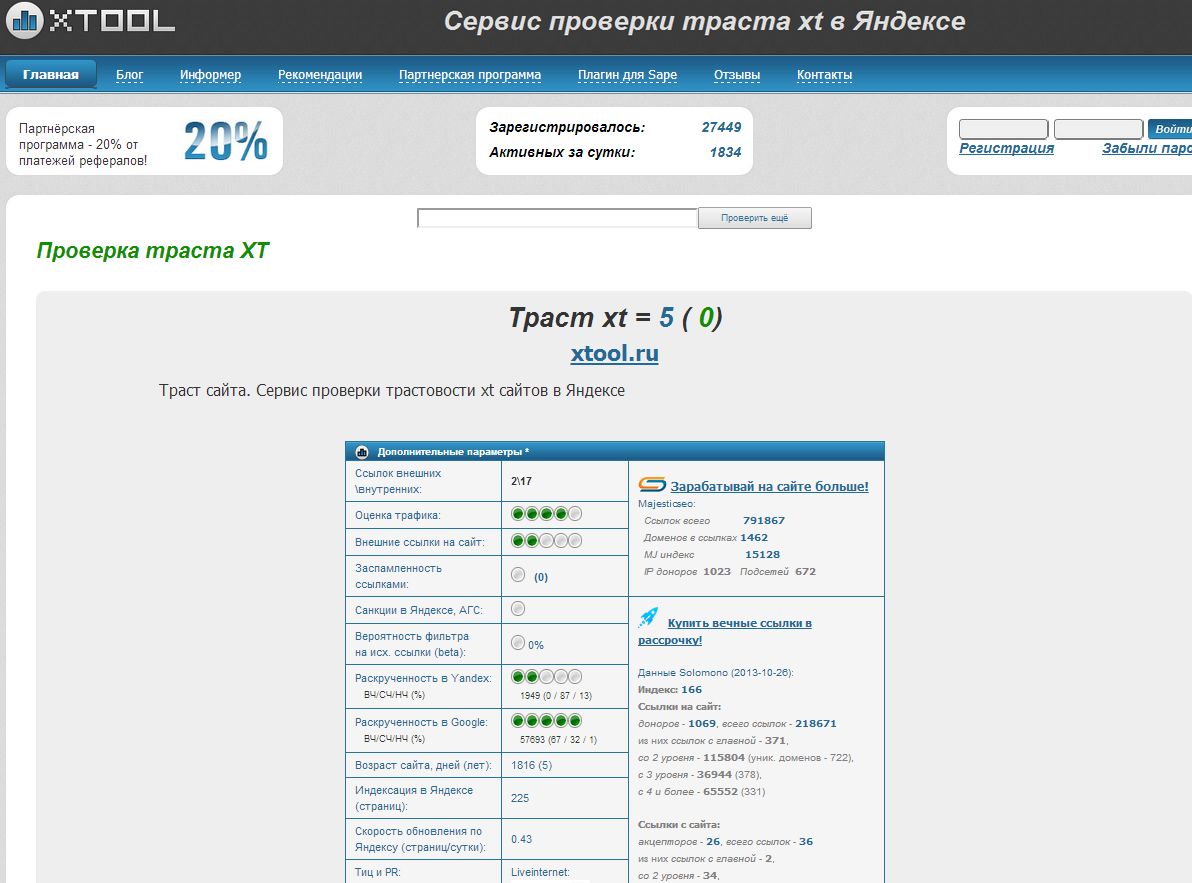Go to the Блог menu item

(x=130, y=75)
